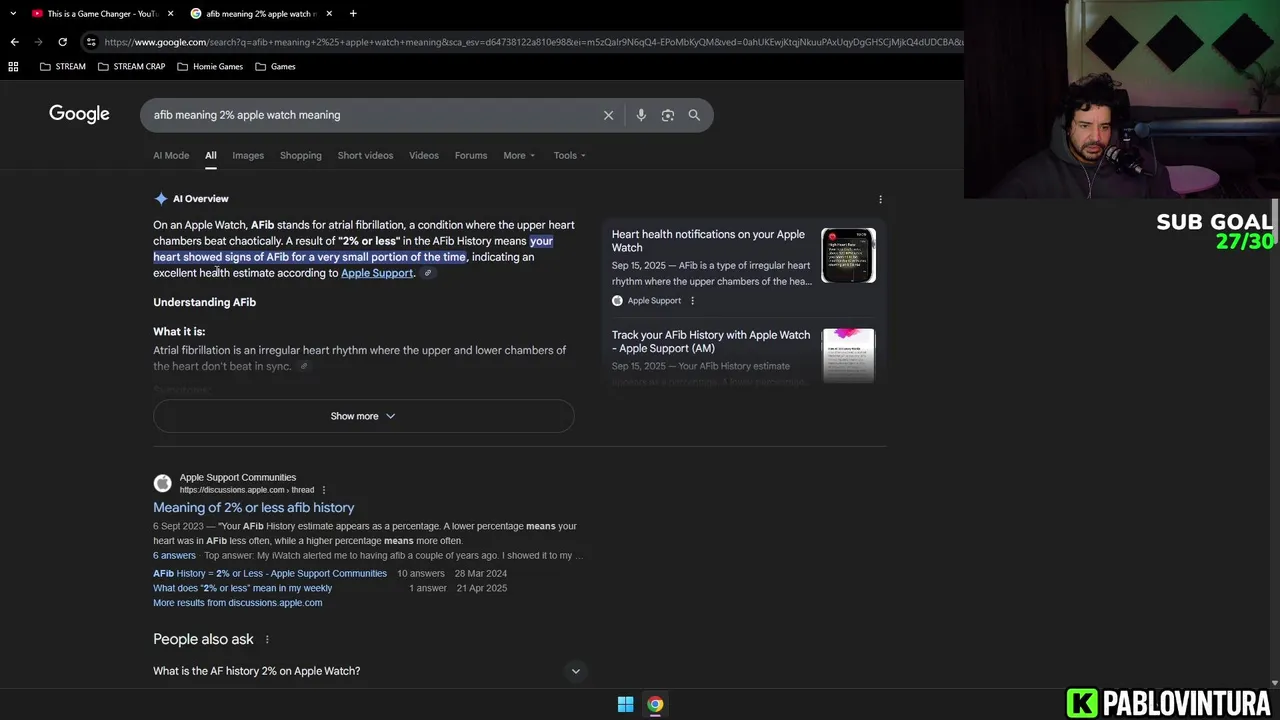Click the source link icon after Apple Support
Screen dimensions: 1280x720
[x=428, y=273]
